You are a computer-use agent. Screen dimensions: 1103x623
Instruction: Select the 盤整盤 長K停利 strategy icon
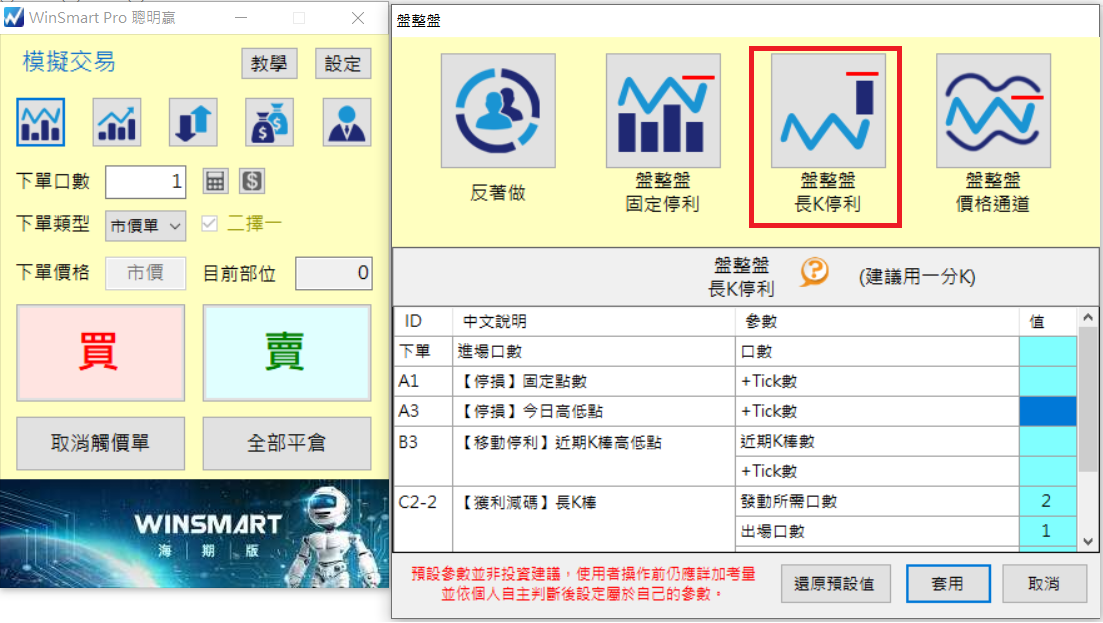coord(828,111)
